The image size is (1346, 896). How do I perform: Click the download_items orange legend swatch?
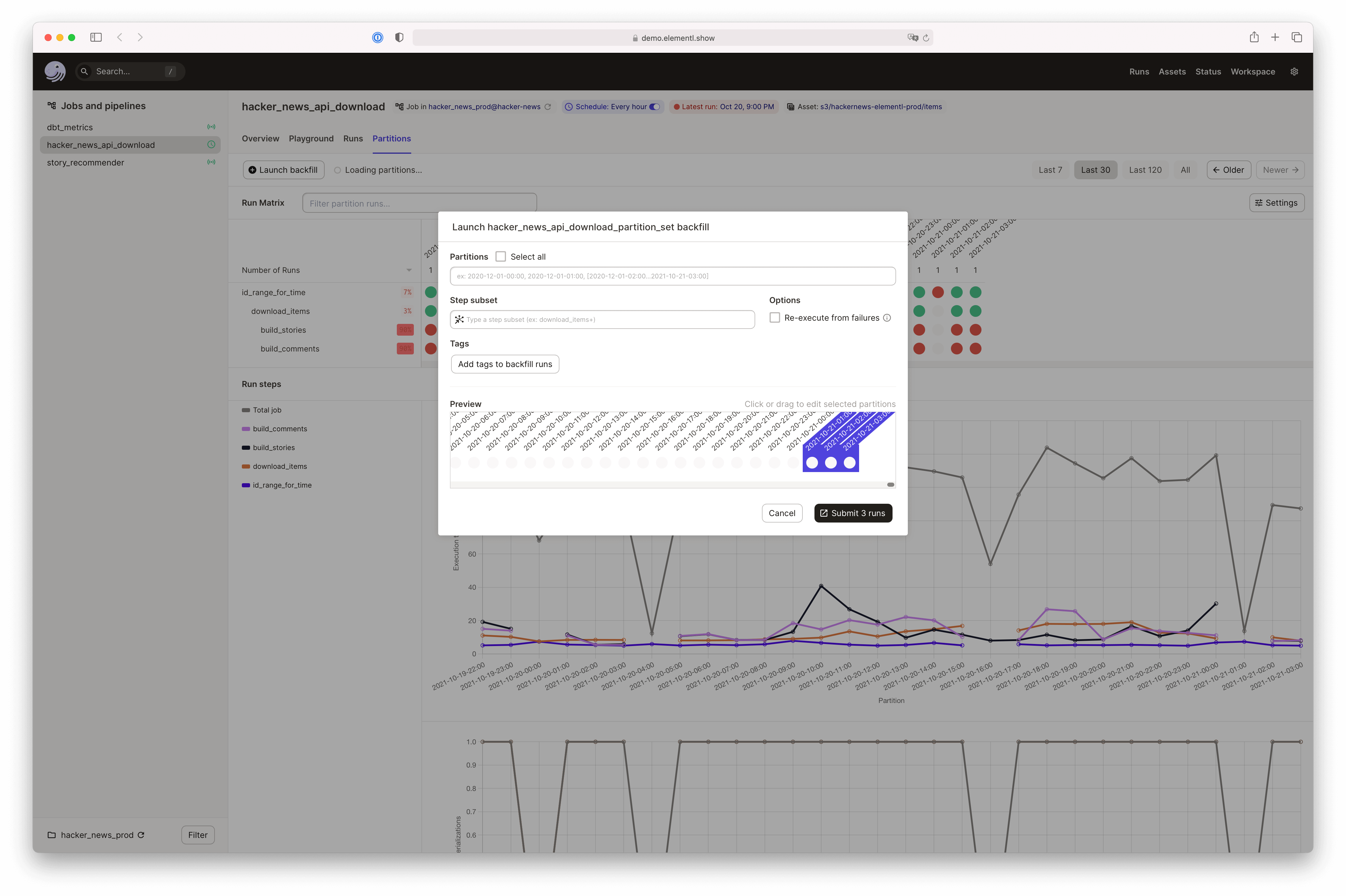pos(246,466)
